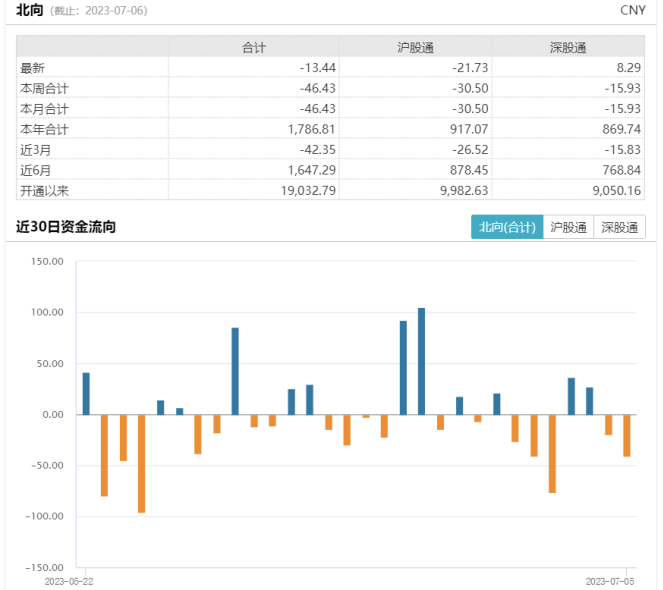Select the 近6月 row label
Image resolution: width=663 pixels, height=590 pixels.
36,170
